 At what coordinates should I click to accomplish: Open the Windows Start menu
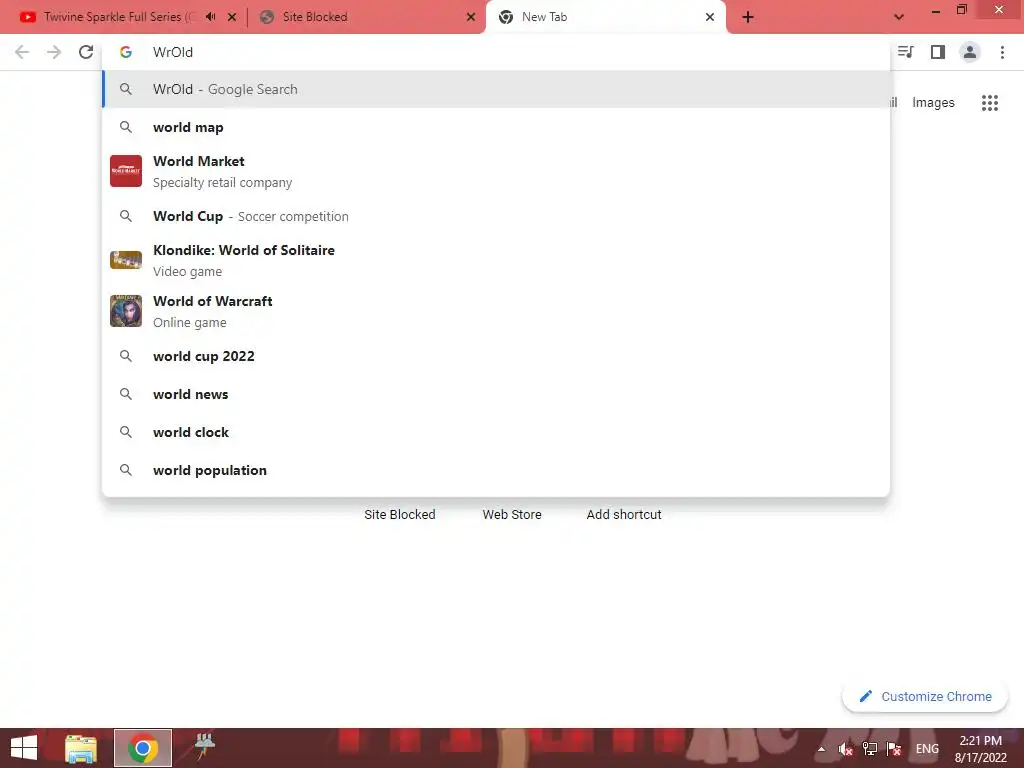(x=24, y=748)
